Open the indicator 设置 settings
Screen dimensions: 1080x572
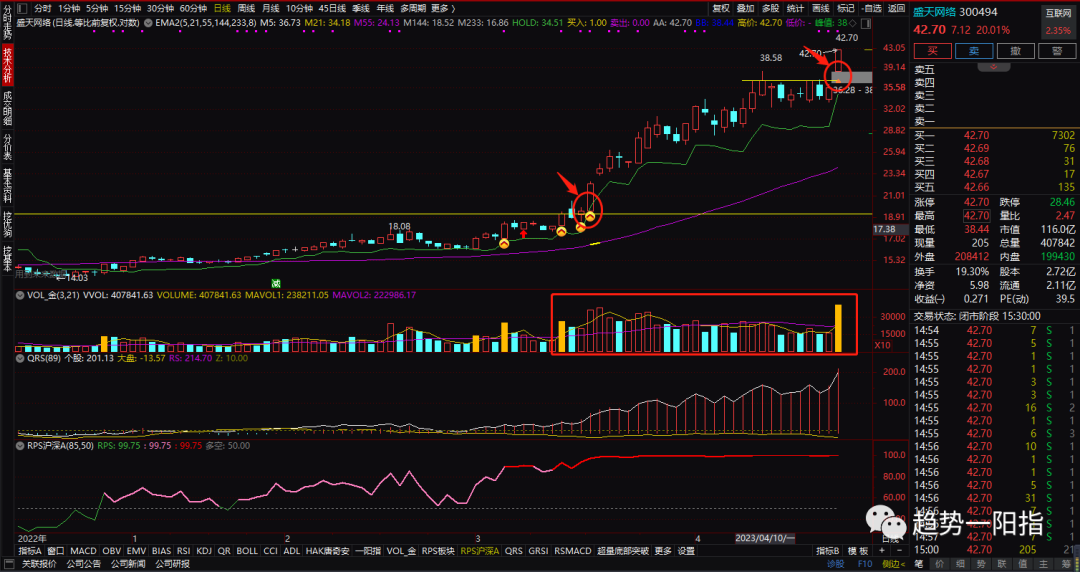pyautogui.click(x=686, y=551)
